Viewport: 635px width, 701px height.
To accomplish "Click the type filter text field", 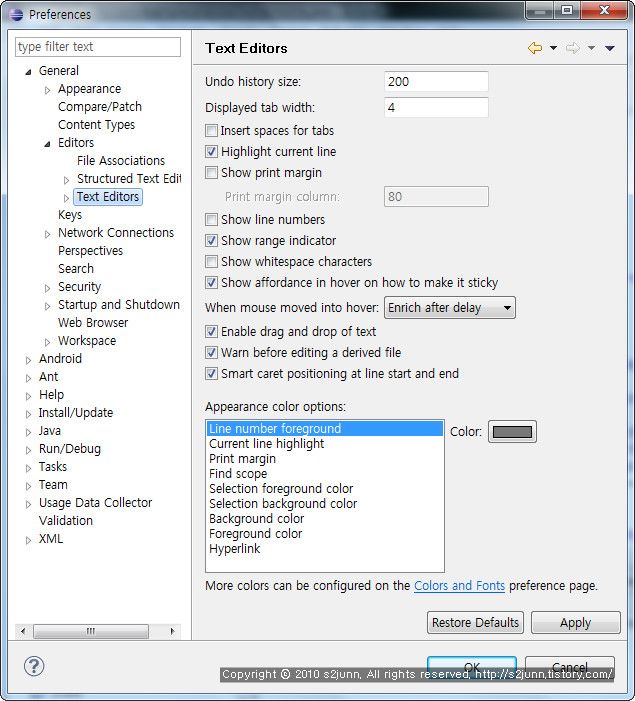I will coord(98,47).
